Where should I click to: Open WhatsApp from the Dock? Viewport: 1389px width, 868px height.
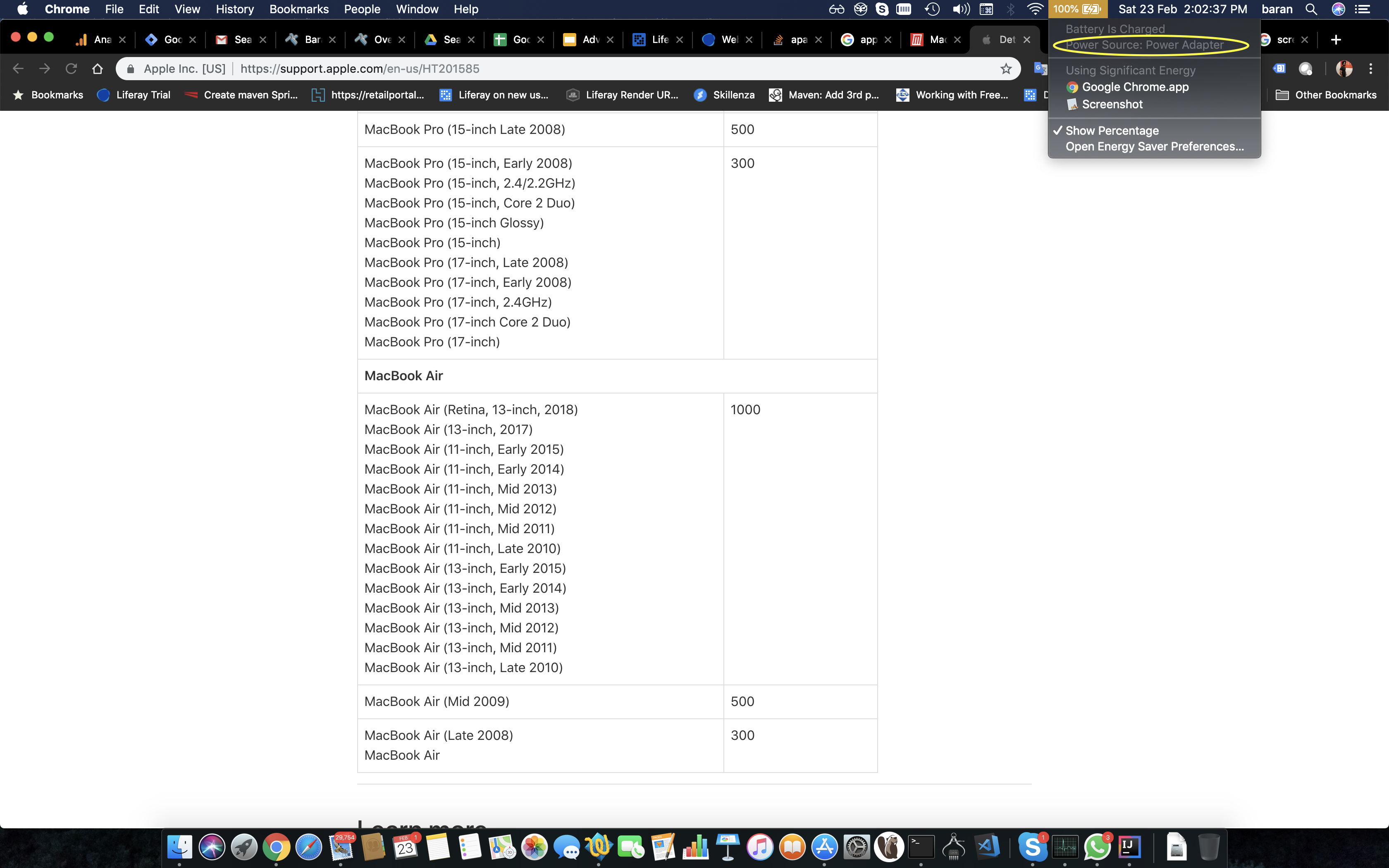pos(1097,847)
